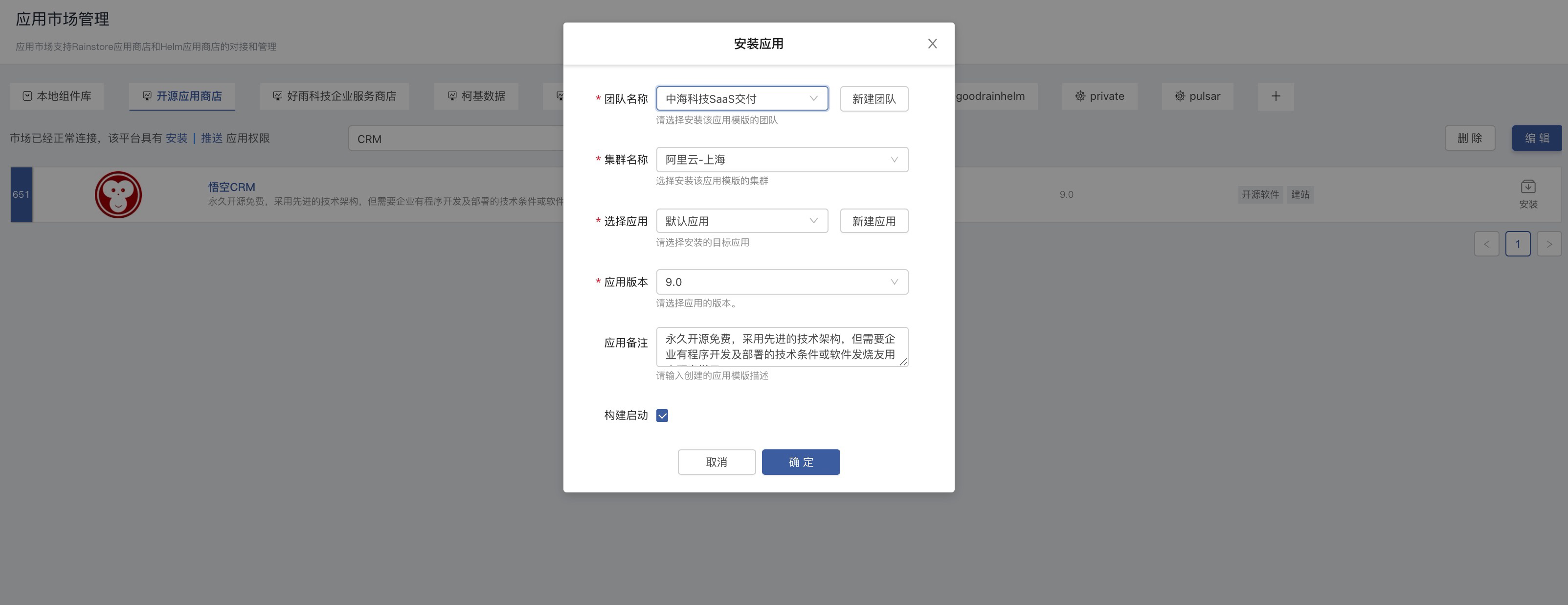Click the 确定 confirm button
Screen dimensions: 1568x605
pos(801,463)
